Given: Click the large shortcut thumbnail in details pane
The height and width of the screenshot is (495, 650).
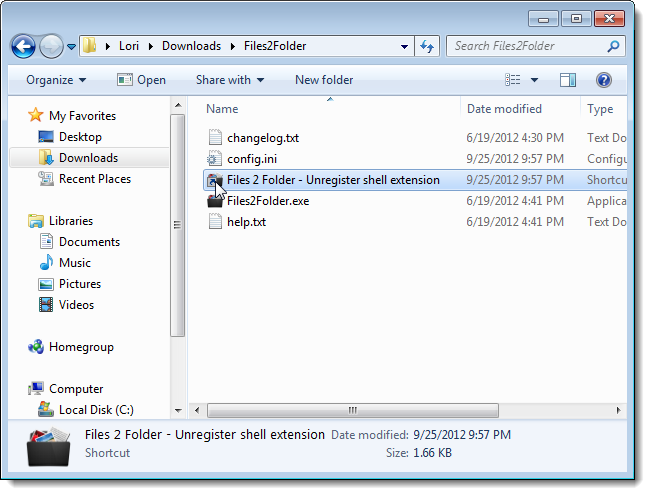Looking at the screenshot, I should click(49, 447).
